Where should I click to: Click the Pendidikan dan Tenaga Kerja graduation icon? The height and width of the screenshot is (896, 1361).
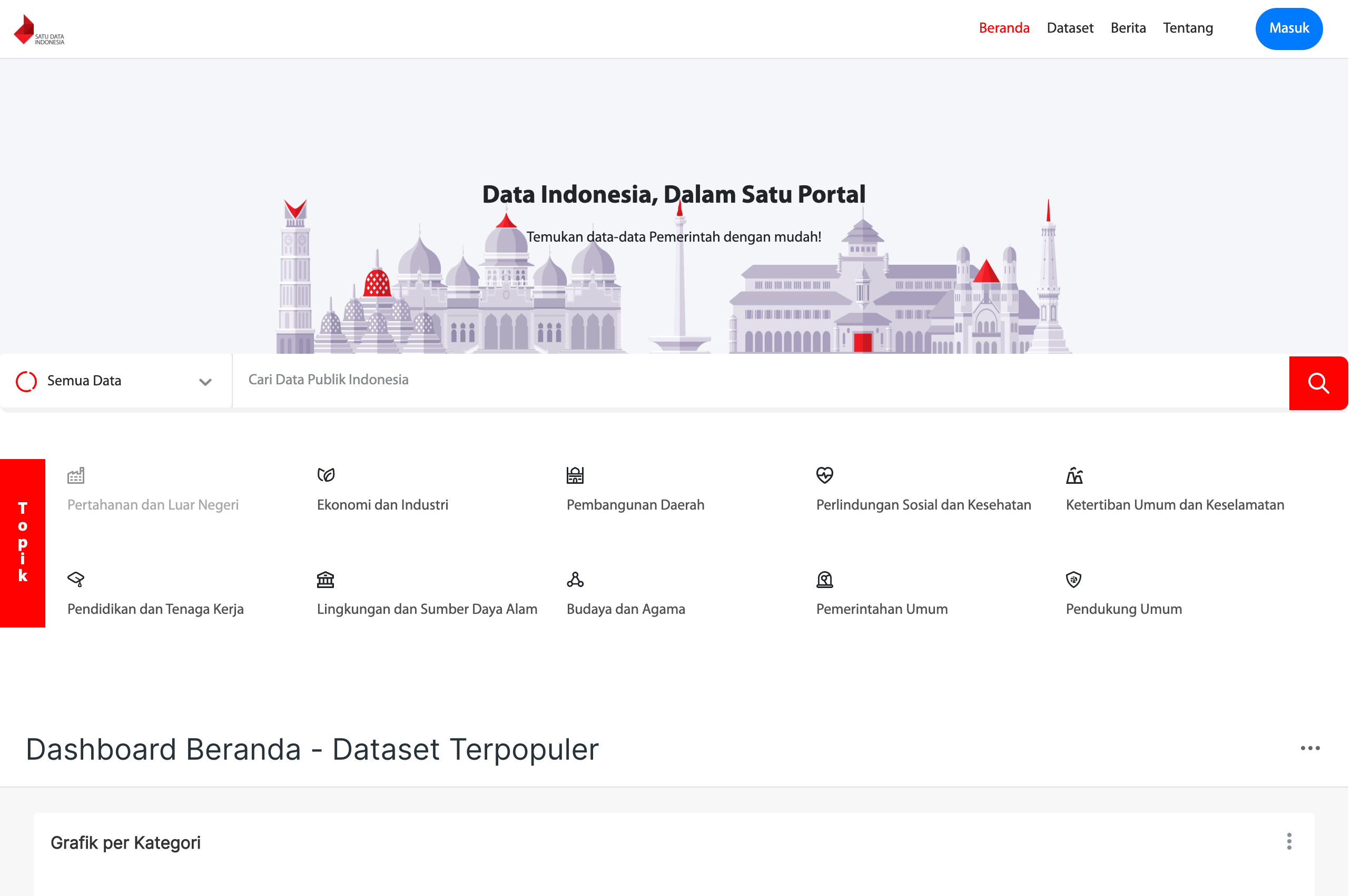click(x=75, y=579)
